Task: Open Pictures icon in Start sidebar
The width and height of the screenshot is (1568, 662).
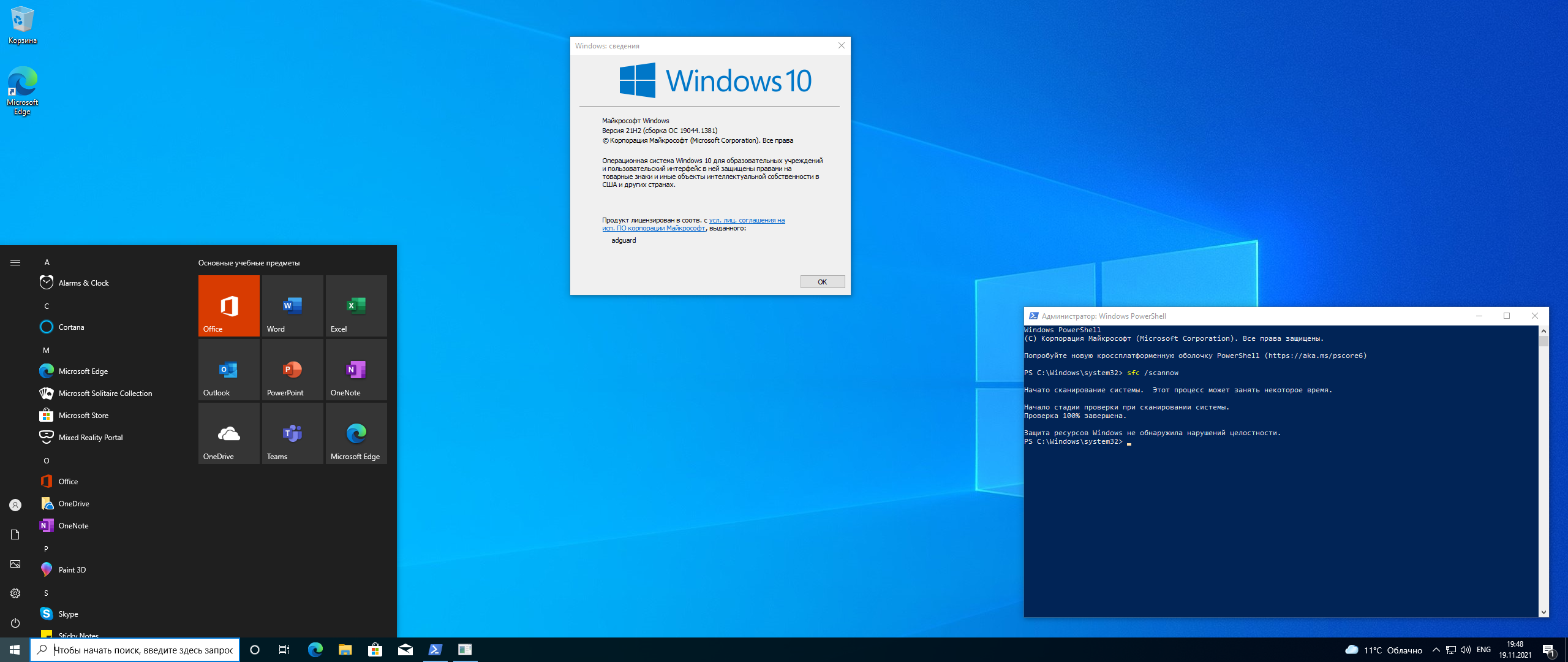Action: [15, 564]
